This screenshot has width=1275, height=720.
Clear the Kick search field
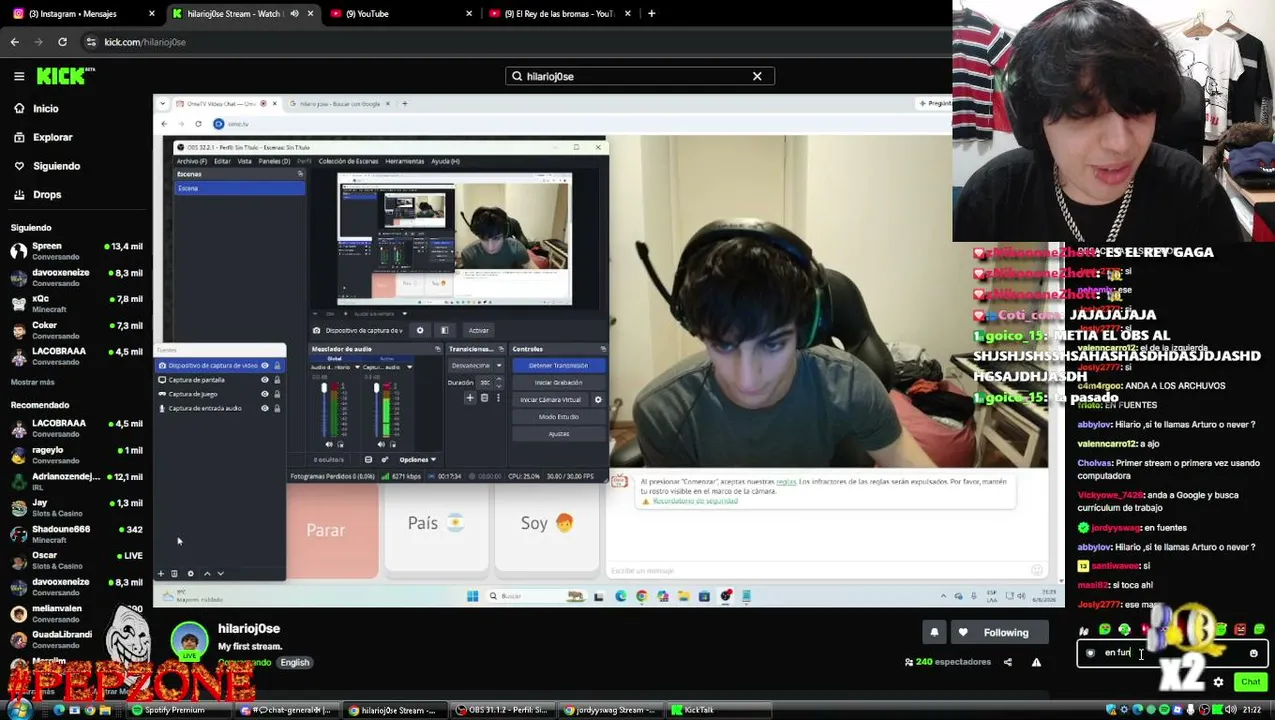757,76
